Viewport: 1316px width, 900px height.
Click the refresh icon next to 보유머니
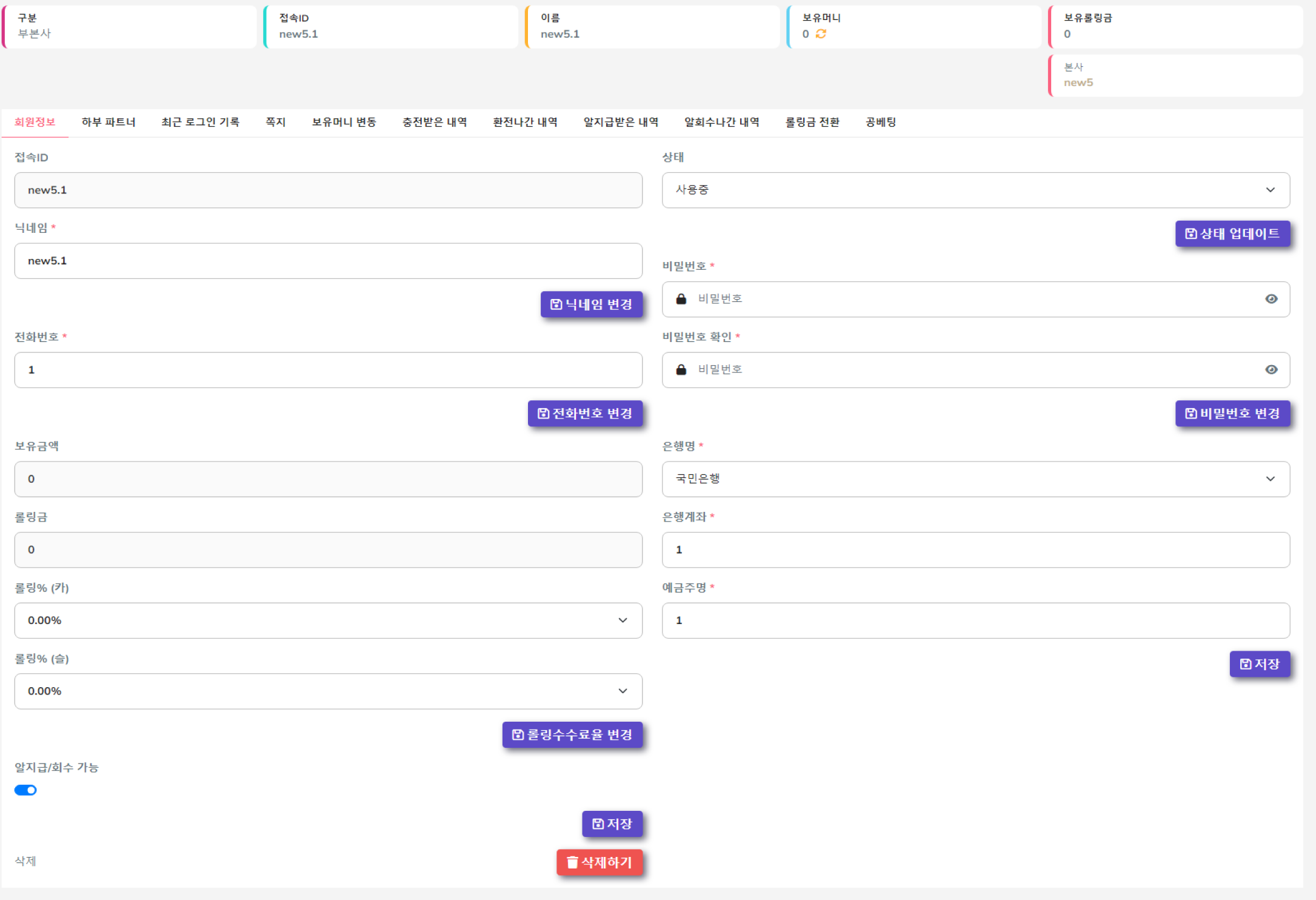point(821,34)
